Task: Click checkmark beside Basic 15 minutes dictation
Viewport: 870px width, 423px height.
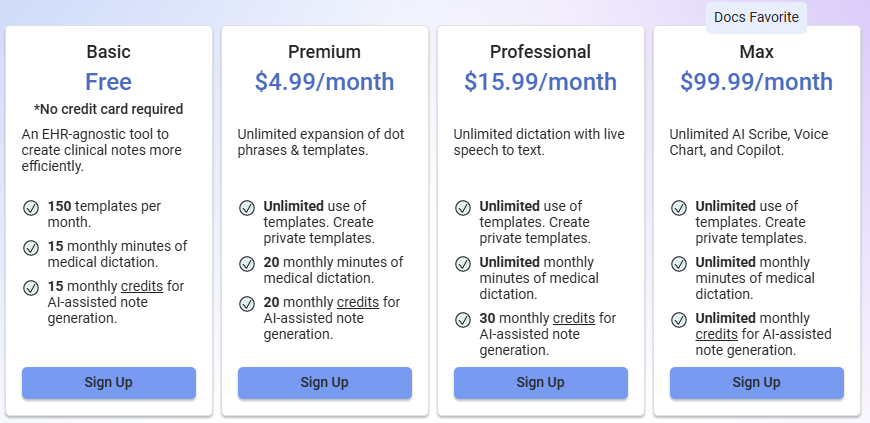Action: click(x=31, y=248)
